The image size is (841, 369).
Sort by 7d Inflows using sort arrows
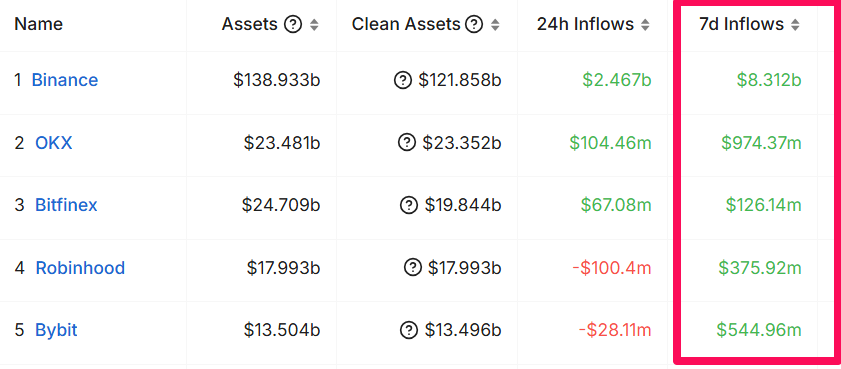click(x=795, y=25)
